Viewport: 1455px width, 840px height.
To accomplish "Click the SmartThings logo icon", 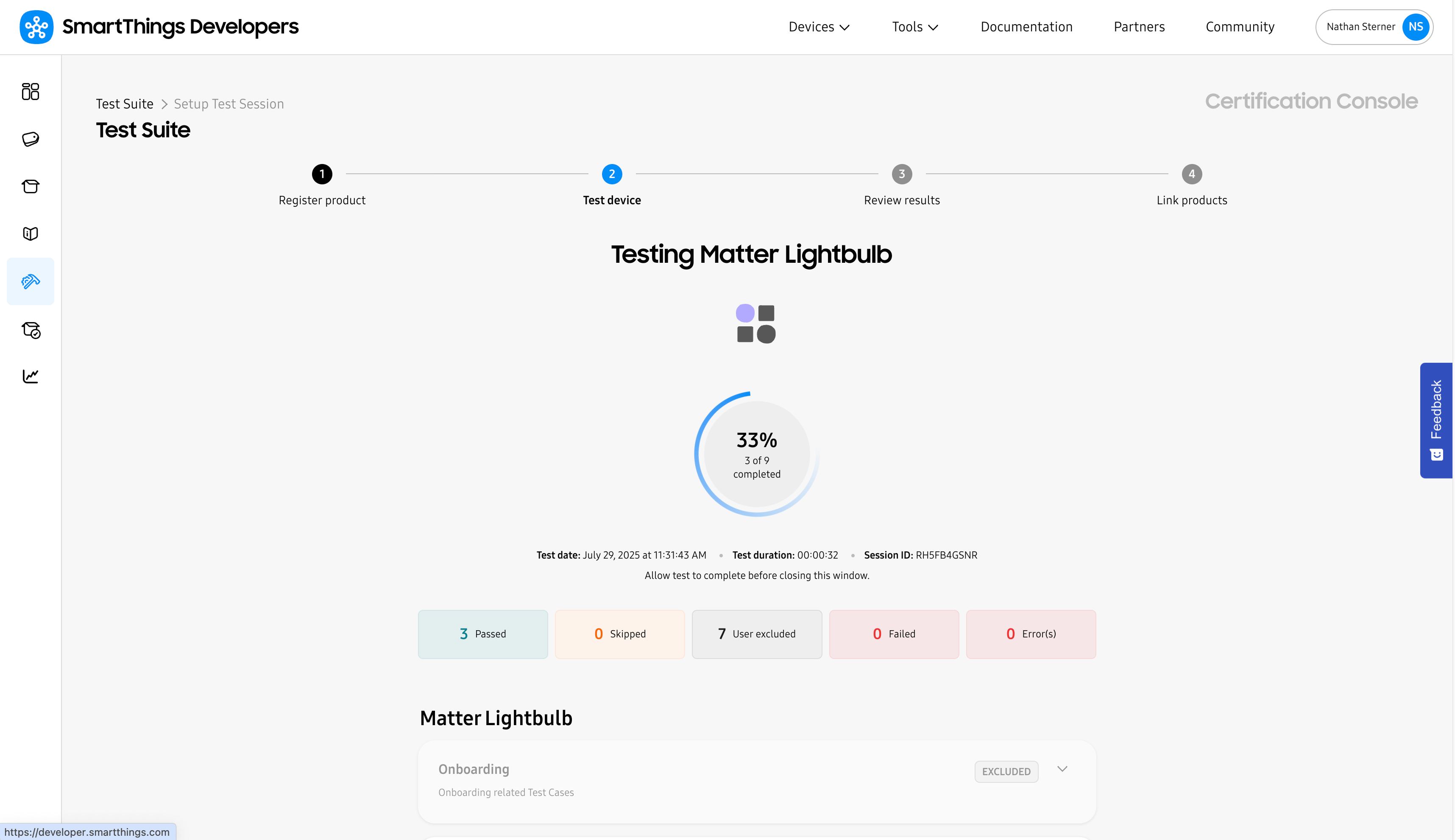I will click(36, 27).
